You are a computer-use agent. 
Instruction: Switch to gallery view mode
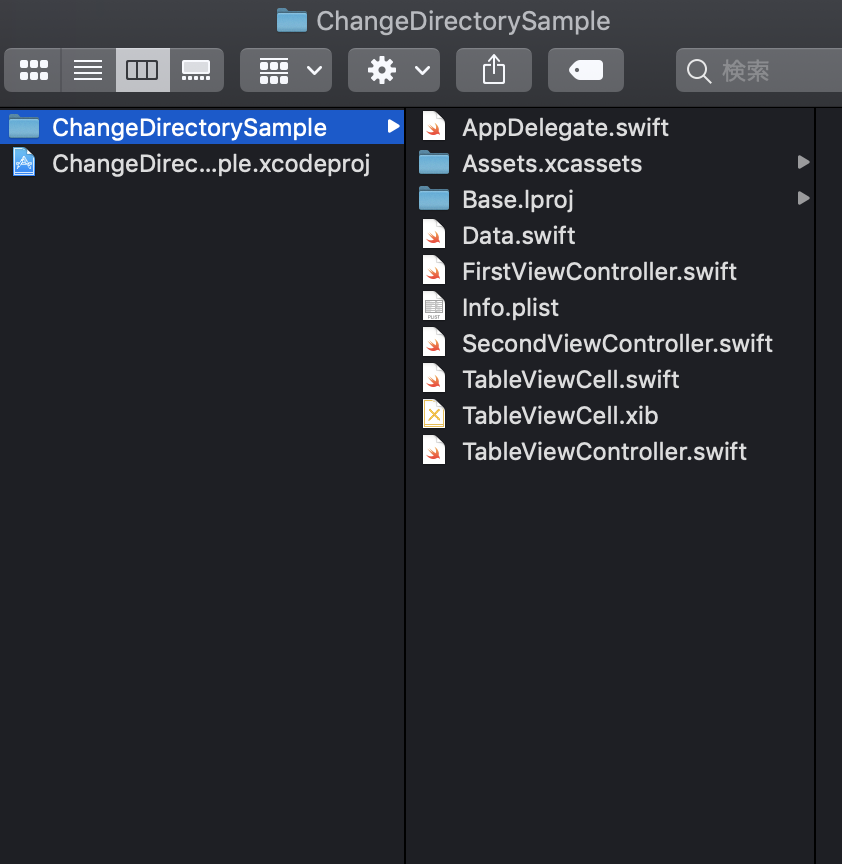click(196, 70)
